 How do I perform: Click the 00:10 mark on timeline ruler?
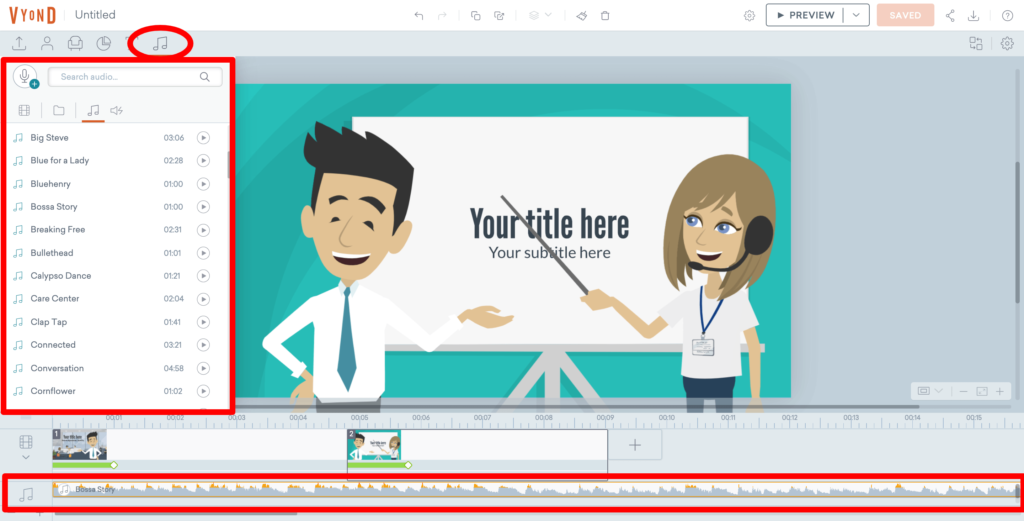[666, 417]
